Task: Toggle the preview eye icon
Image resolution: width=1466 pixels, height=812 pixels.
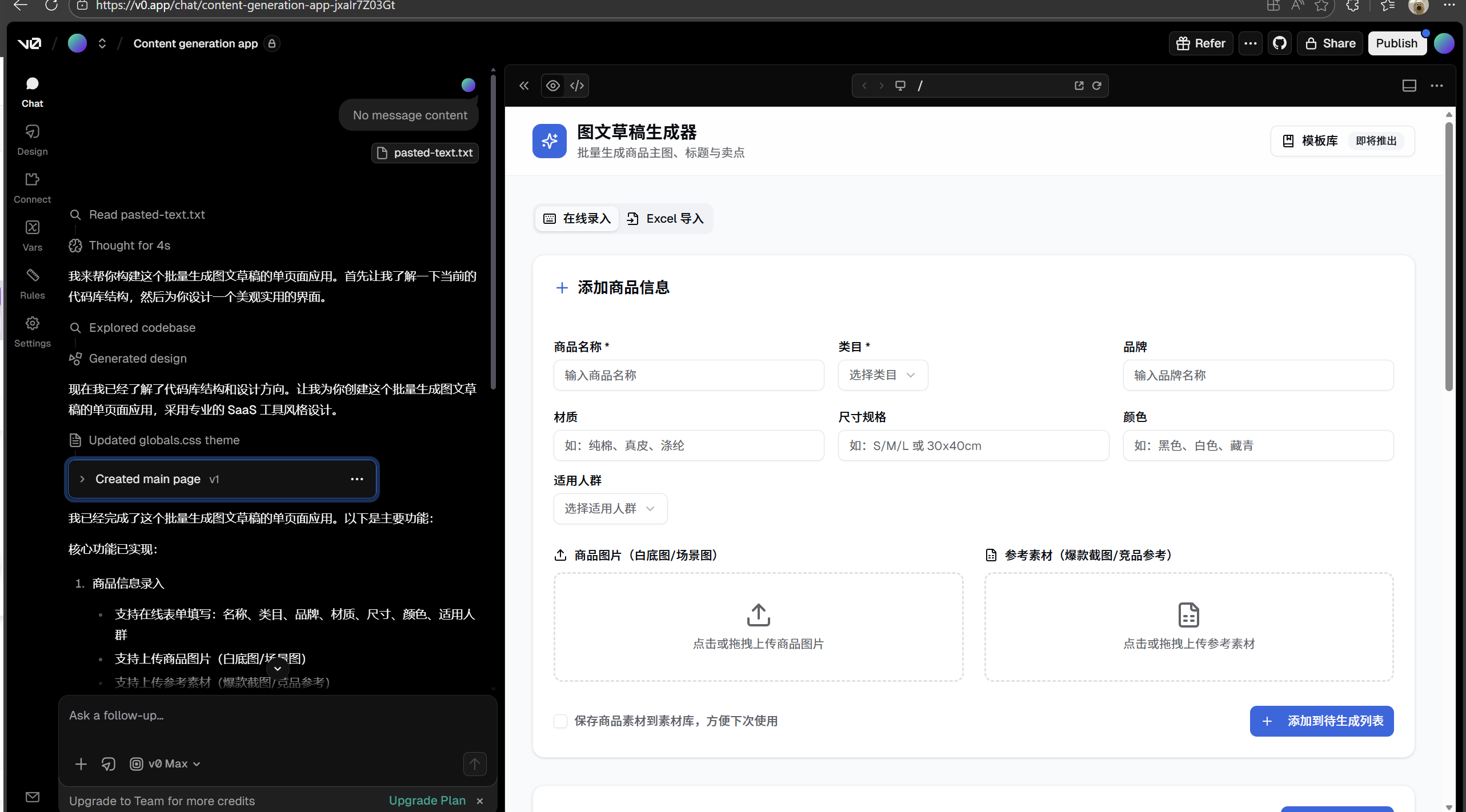Action: [552, 85]
